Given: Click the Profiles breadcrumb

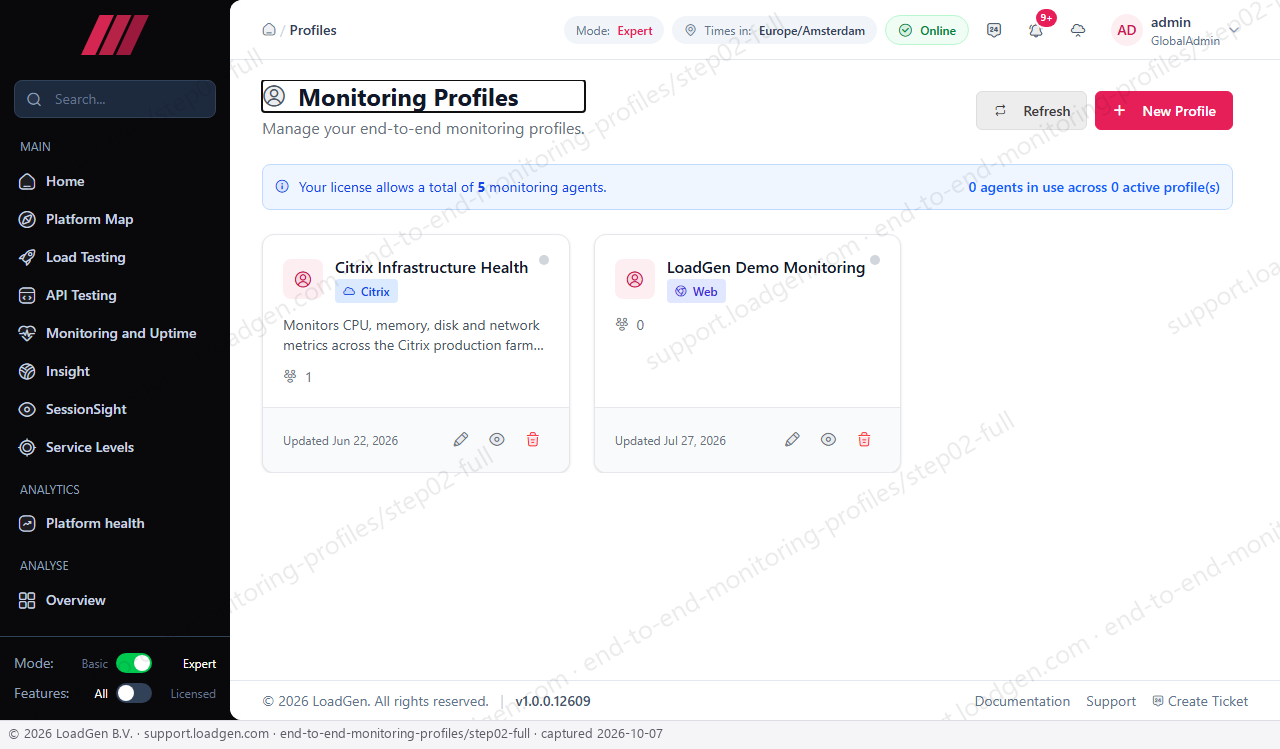Looking at the screenshot, I should point(313,30).
